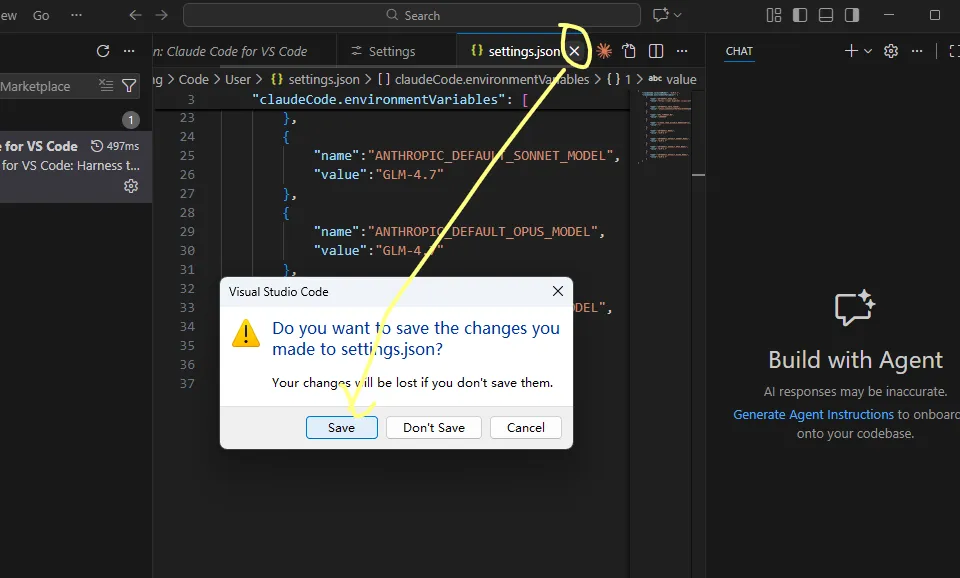Close the settings.json tab
This screenshot has width=960, height=578.
(574, 51)
